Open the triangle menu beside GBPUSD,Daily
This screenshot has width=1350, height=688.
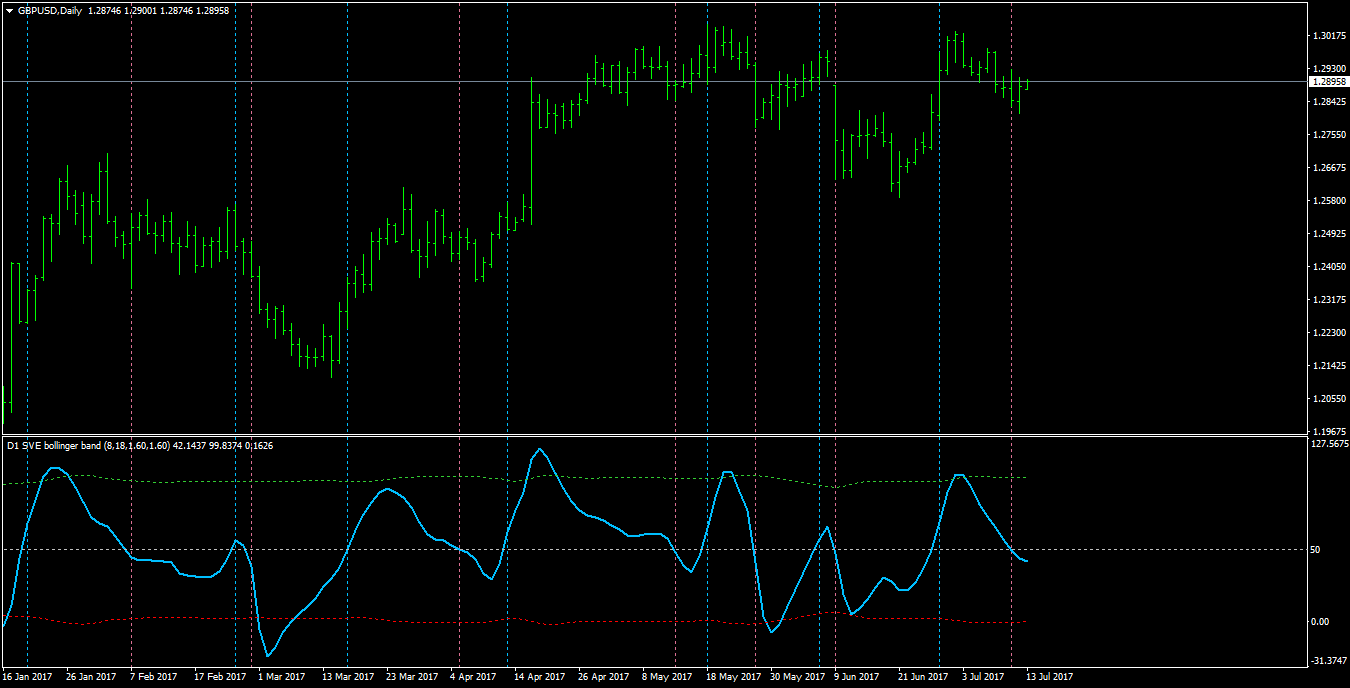coord(9,10)
